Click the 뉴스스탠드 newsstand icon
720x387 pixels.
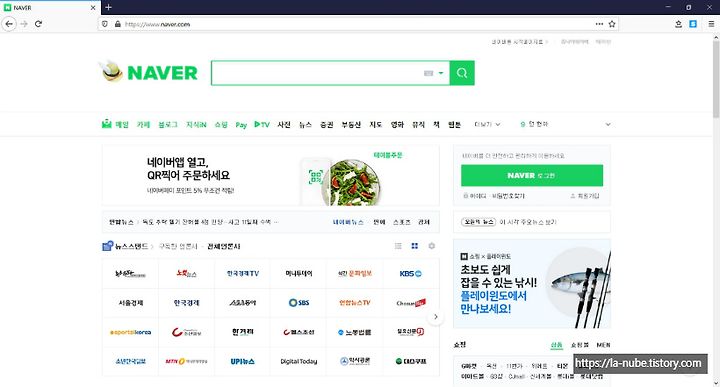pos(107,246)
